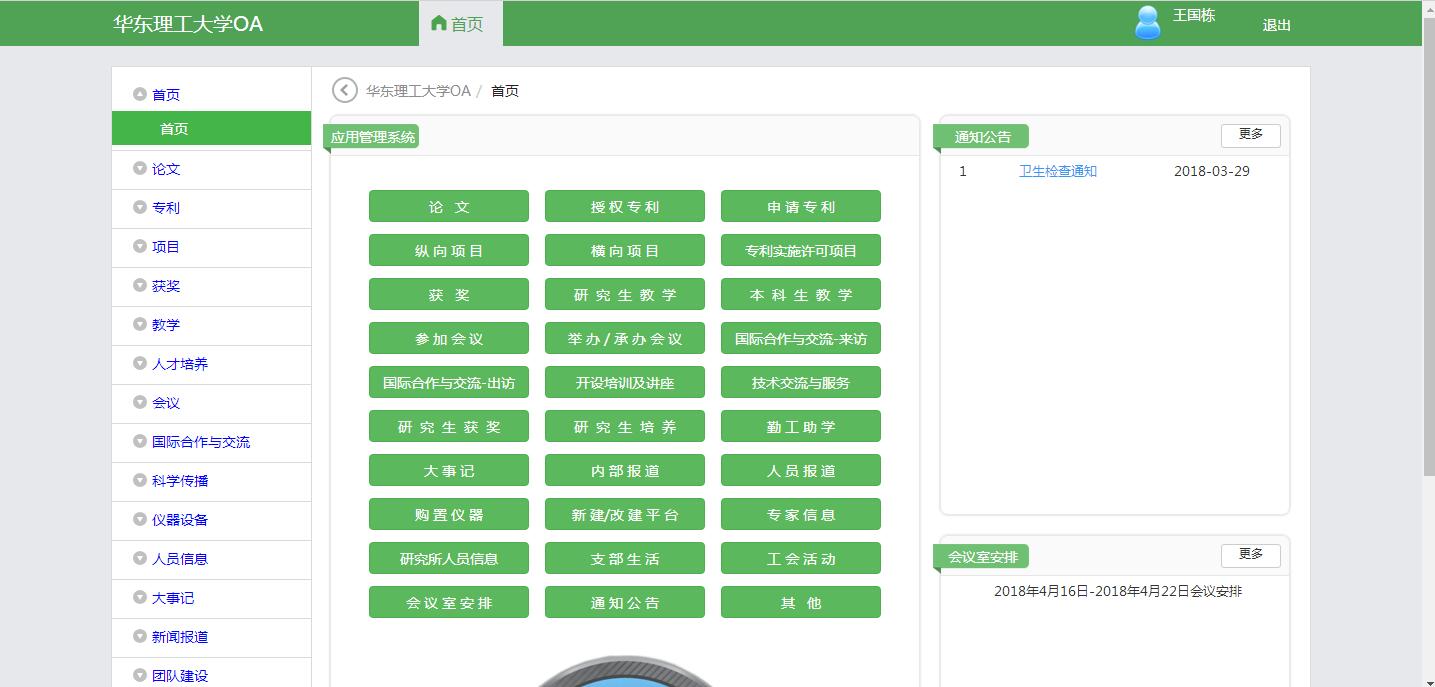
Task: Click the circular back arrow icon
Action: (344, 91)
